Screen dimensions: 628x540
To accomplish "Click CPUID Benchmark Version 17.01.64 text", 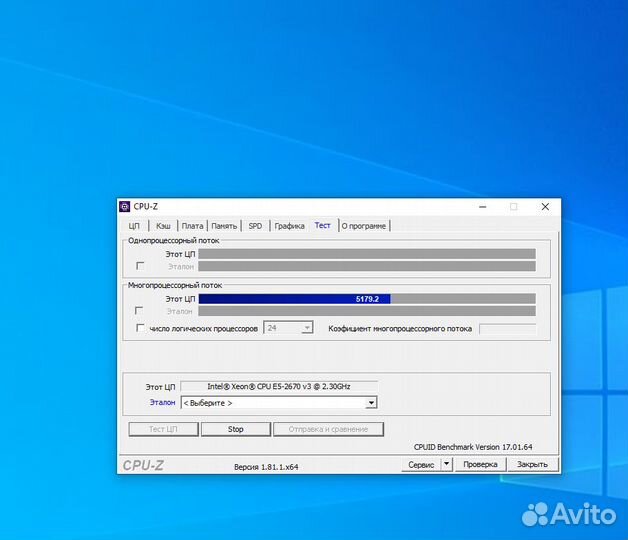I will pyautogui.click(x=473, y=447).
